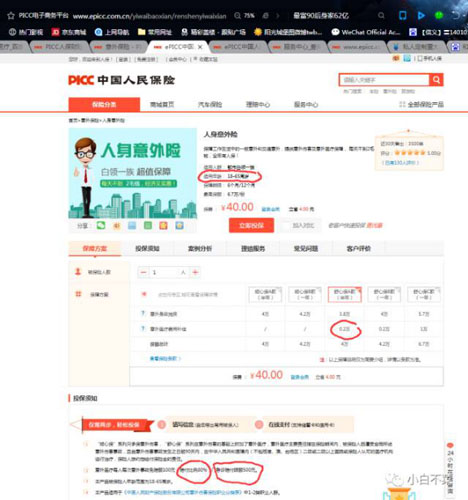
Task: Switch to the 投保须知 tab
Action: pos(147,248)
